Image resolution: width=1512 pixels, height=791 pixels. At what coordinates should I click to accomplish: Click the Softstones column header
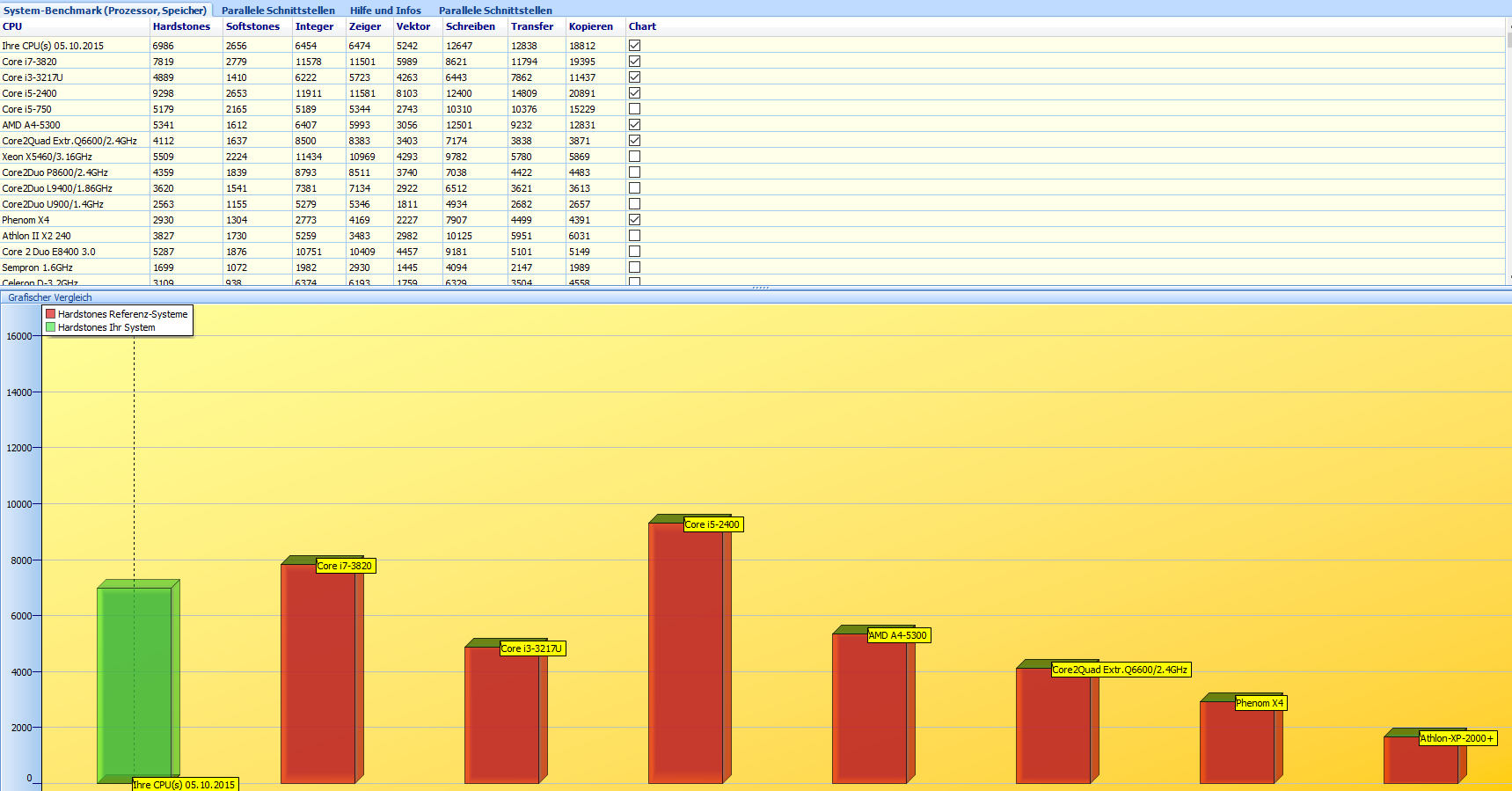point(252,26)
